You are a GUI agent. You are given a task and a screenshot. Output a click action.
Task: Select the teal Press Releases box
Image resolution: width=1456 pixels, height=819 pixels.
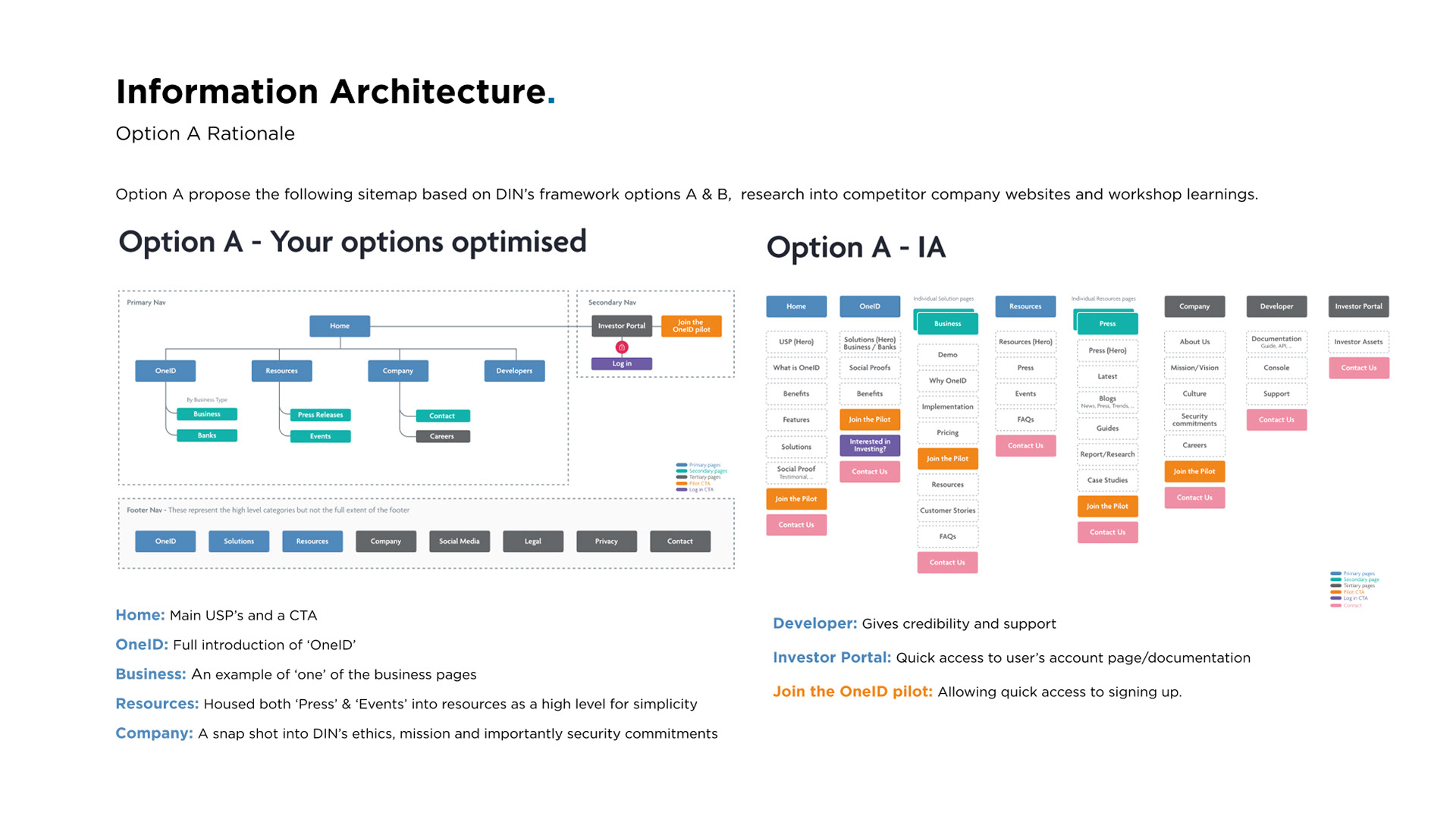click(320, 415)
